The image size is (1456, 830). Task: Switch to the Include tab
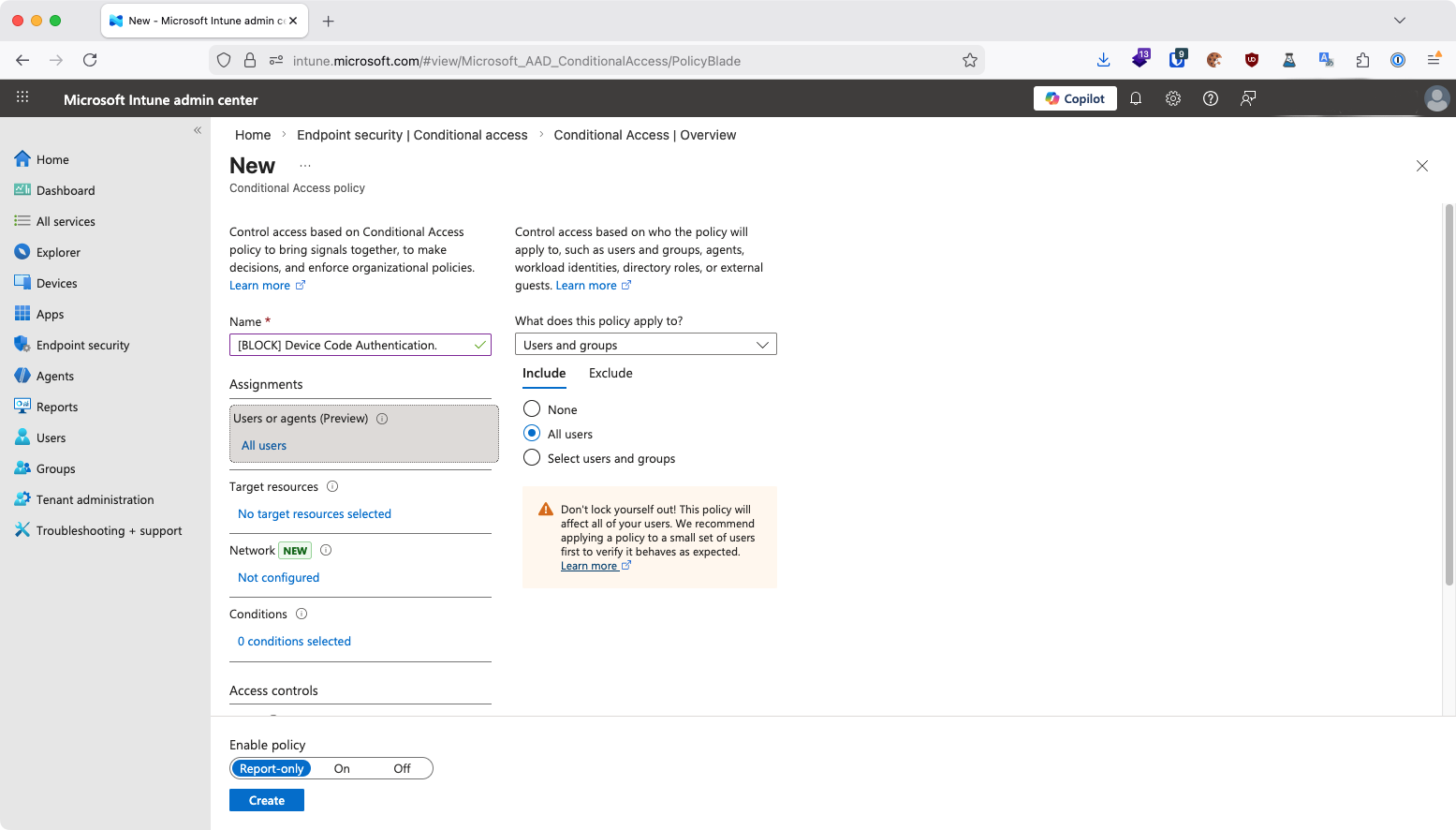544,373
